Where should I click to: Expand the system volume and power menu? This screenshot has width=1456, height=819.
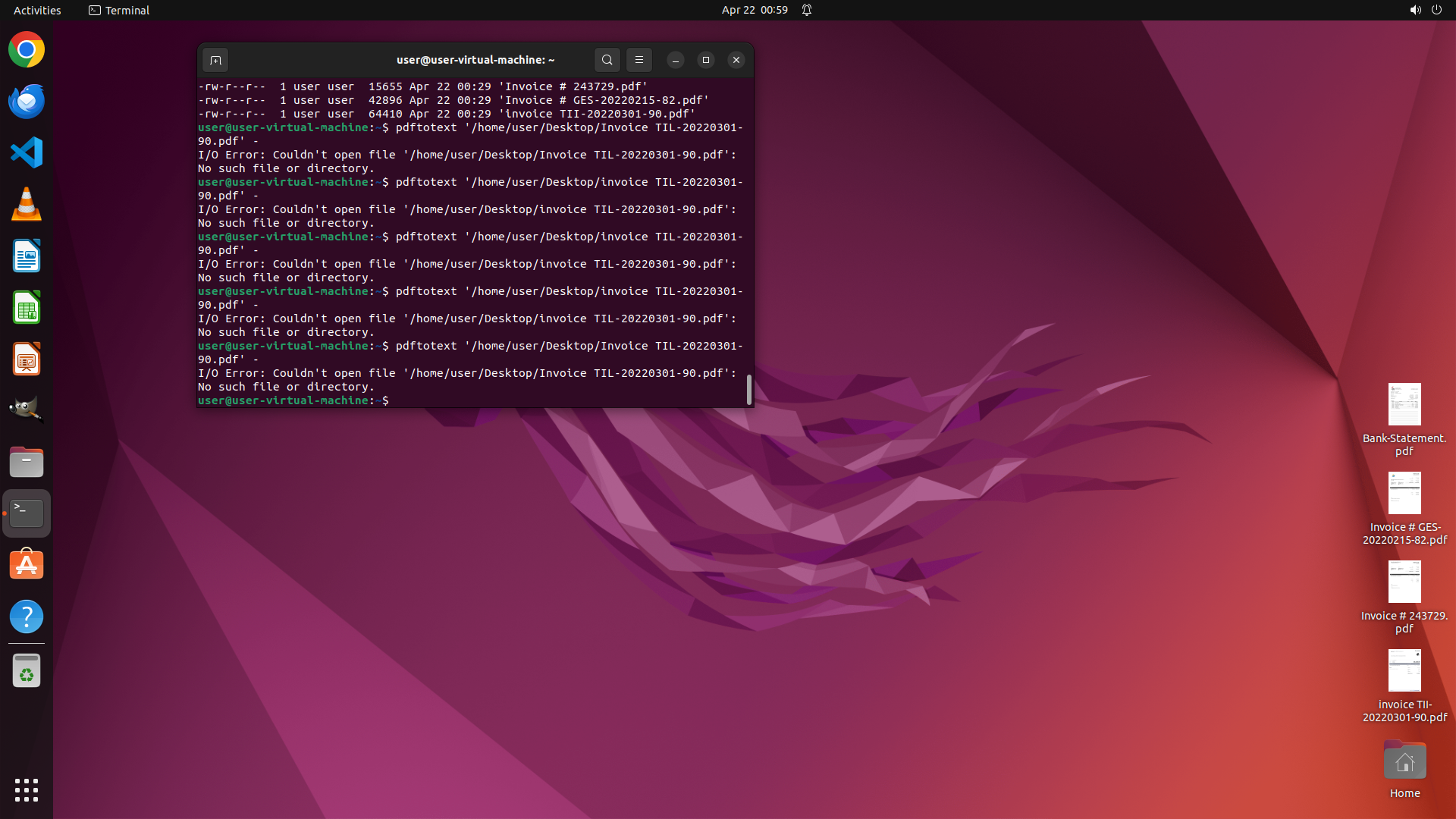pyautogui.click(x=1425, y=10)
